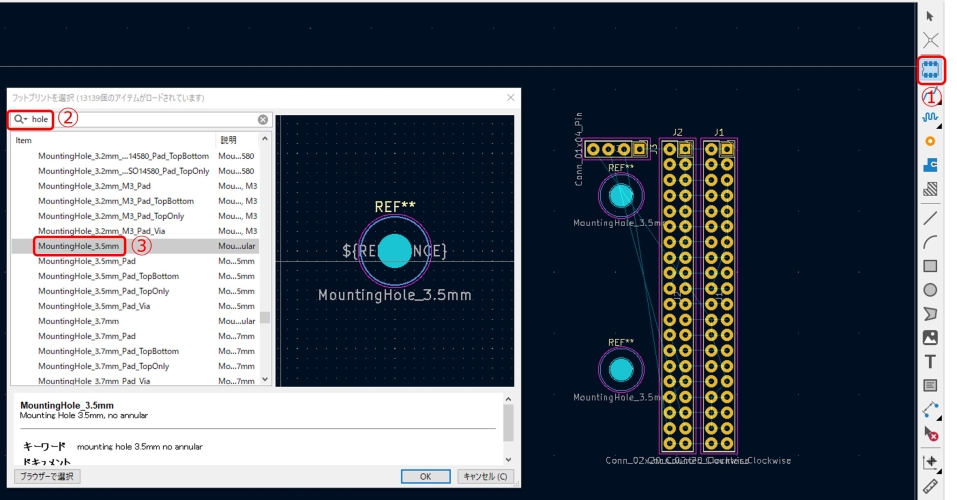
Task: Select the Measure ruler tool
Action: 930,487
